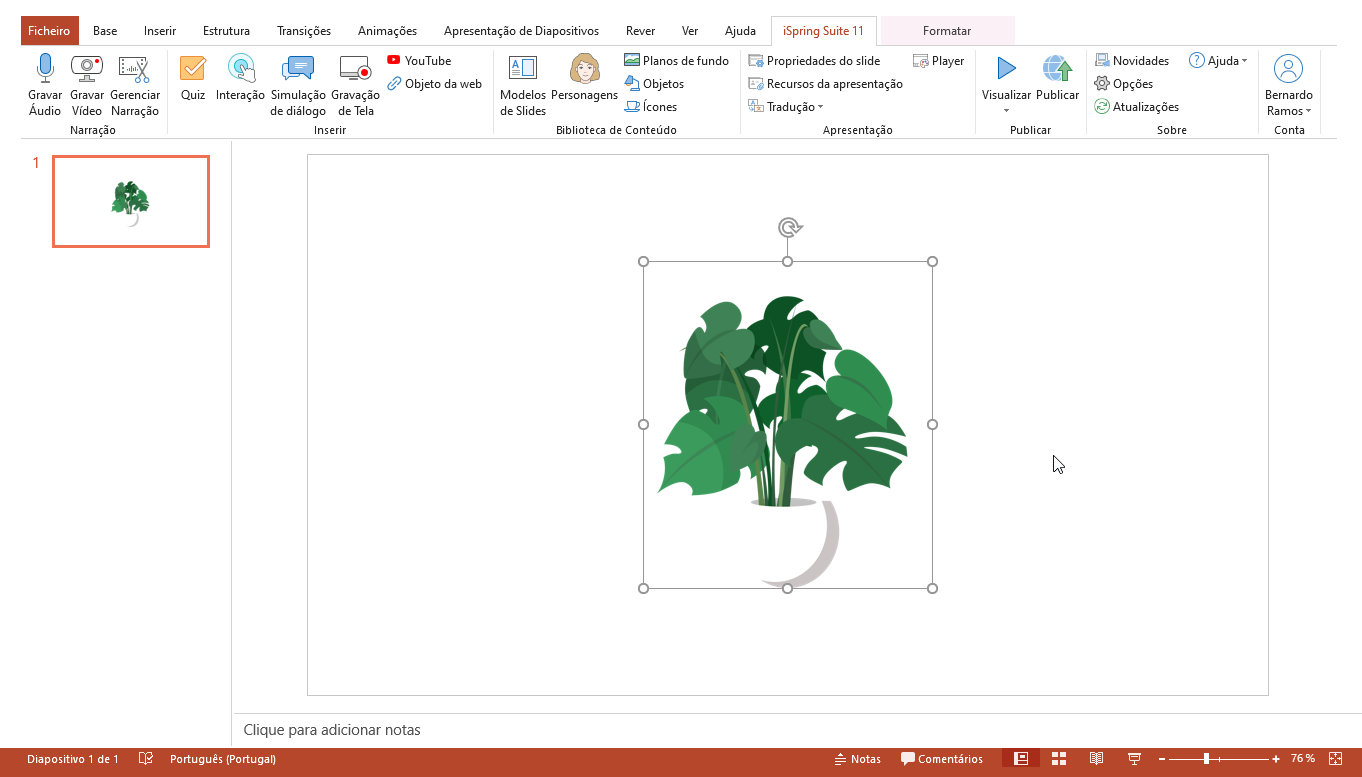Open the Bernardo Ramos account dropdown
This screenshot has width=1362, height=777.
(x=1289, y=111)
